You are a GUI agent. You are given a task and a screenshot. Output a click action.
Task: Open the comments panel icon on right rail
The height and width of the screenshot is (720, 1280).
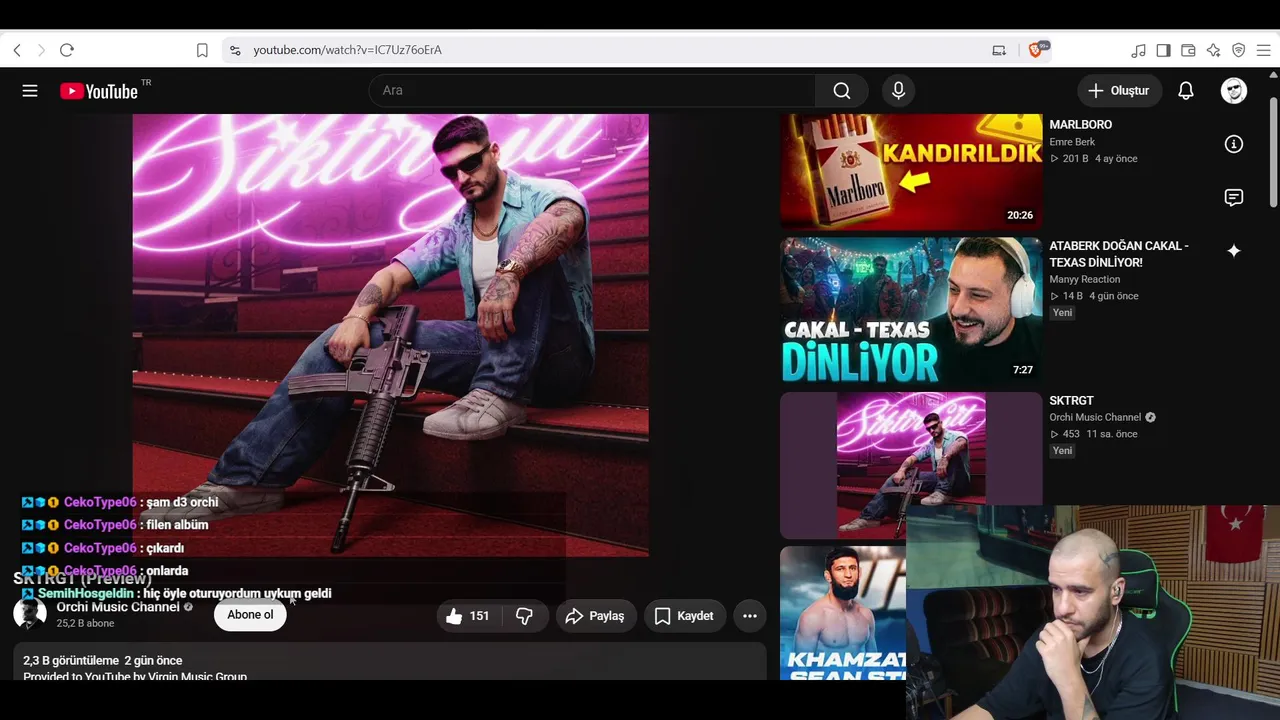click(x=1234, y=197)
